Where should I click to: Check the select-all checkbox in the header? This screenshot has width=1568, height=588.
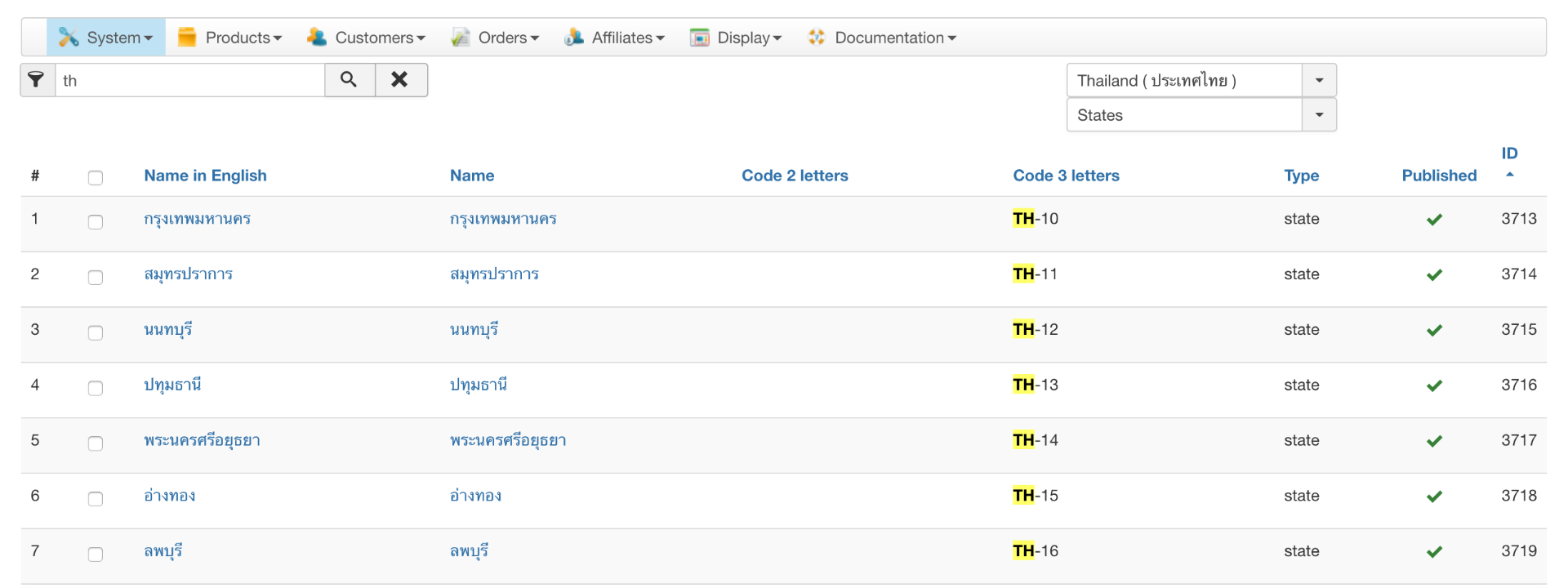(x=96, y=178)
